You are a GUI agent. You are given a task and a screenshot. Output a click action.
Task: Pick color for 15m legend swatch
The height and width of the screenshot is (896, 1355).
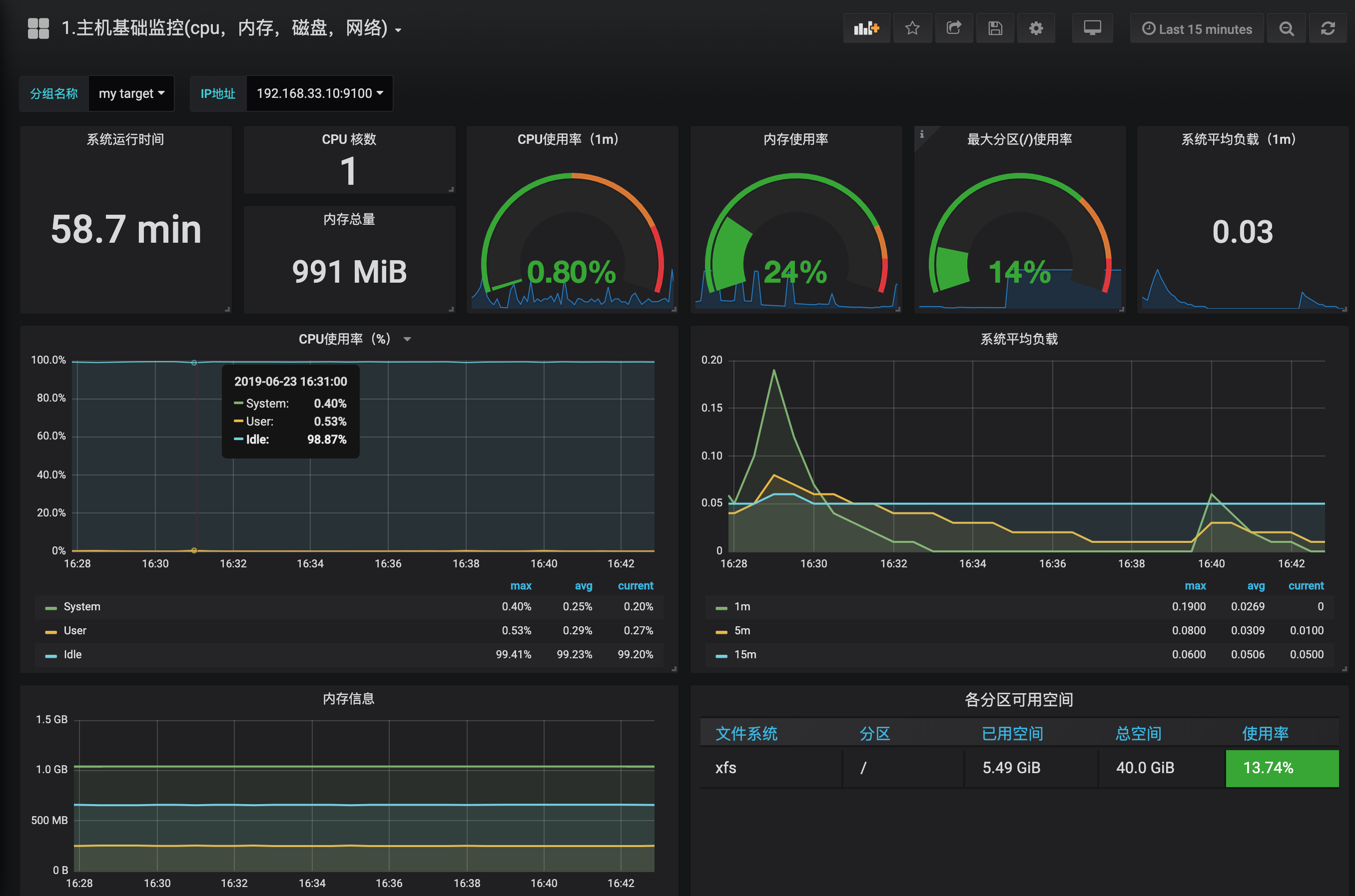pos(721,656)
